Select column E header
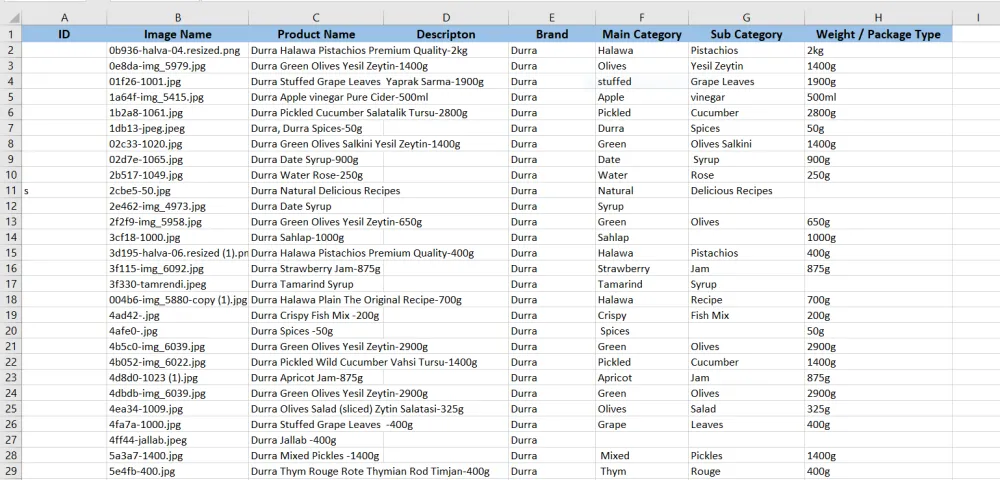 pyautogui.click(x=552, y=18)
